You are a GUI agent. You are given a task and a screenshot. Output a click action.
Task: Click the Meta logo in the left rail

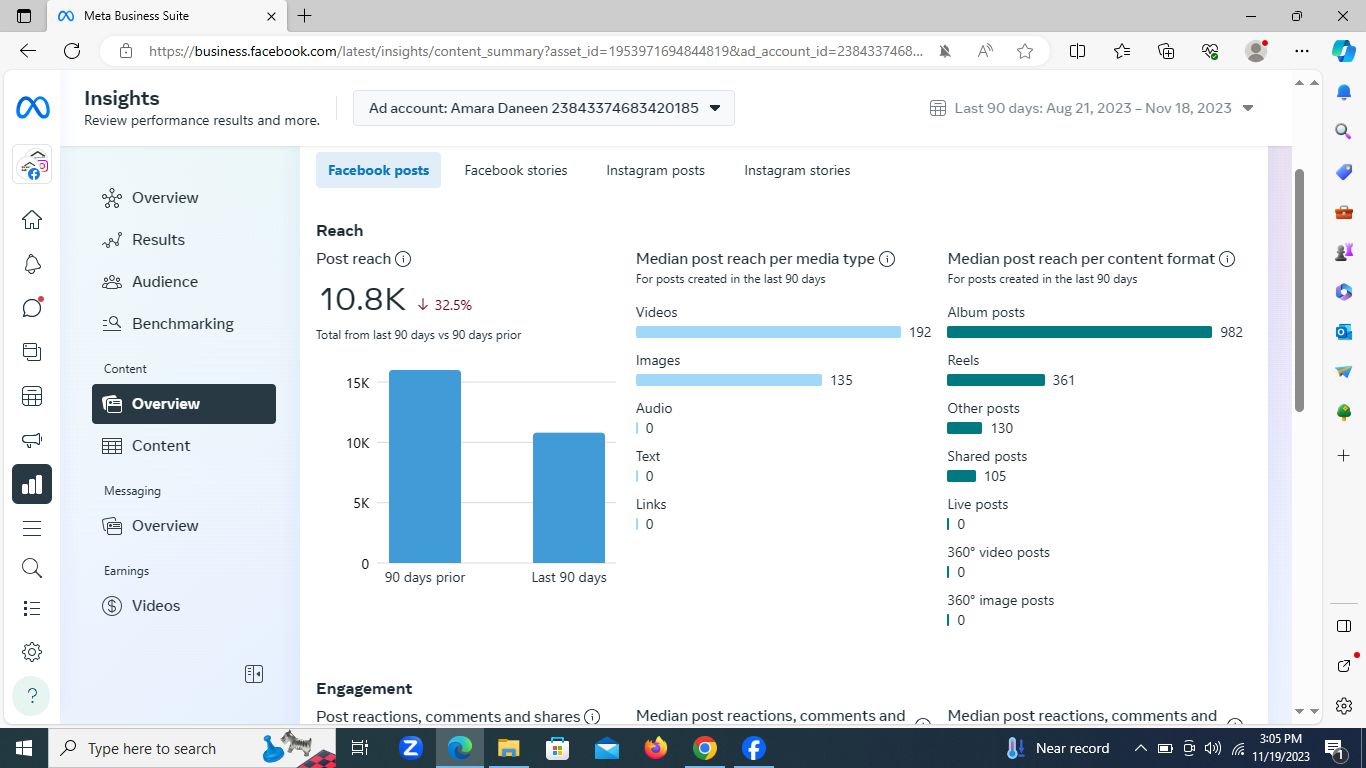32,108
